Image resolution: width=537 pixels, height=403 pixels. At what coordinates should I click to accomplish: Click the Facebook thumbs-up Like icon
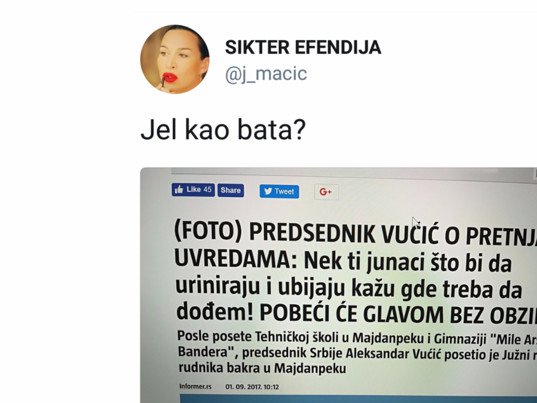(178, 190)
